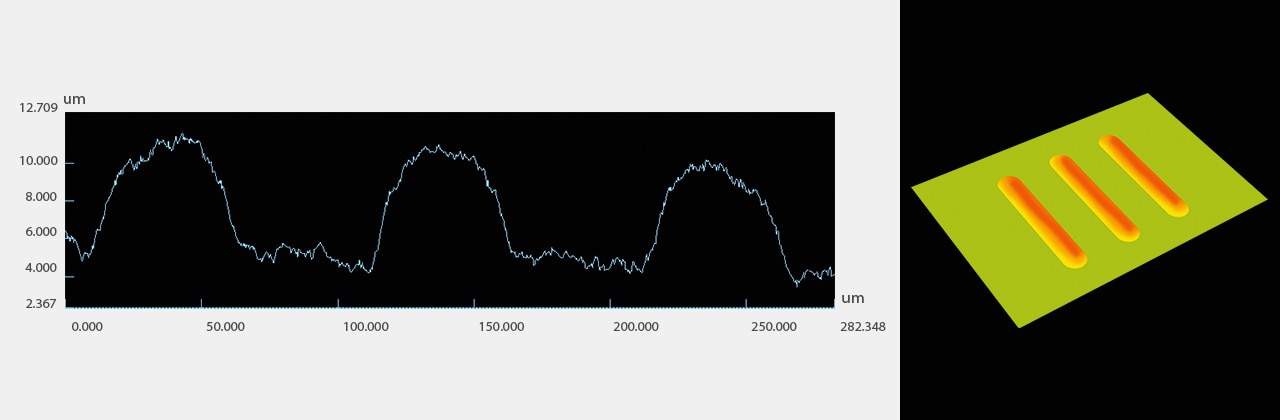Click the 6.000 Y-axis label

click(41, 231)
